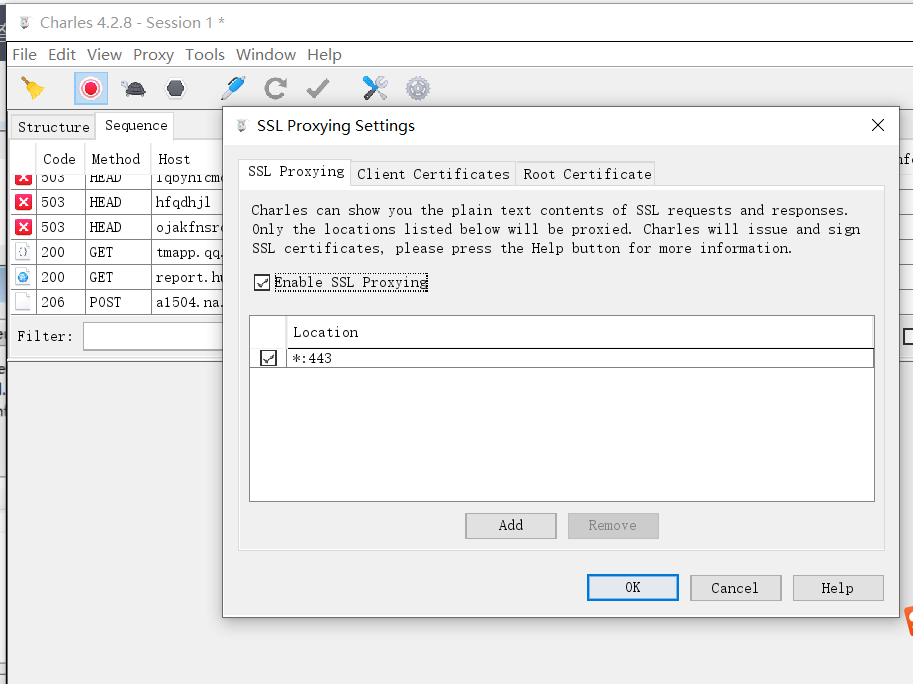913x684 pixels.
Task: Open the Tools menu
Action: [x=204, y=55]
